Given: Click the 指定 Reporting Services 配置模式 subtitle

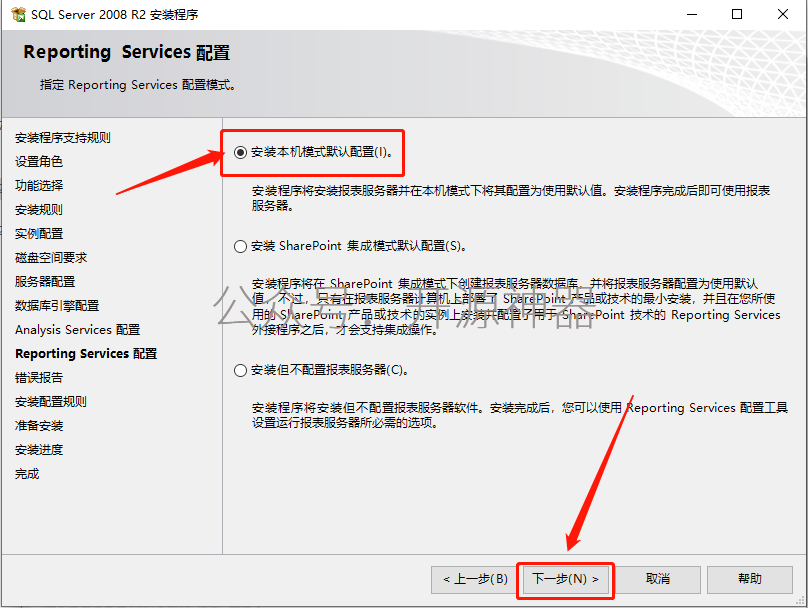Looking at the screenshot, I should pyautogui.click(x=138, y=85).
